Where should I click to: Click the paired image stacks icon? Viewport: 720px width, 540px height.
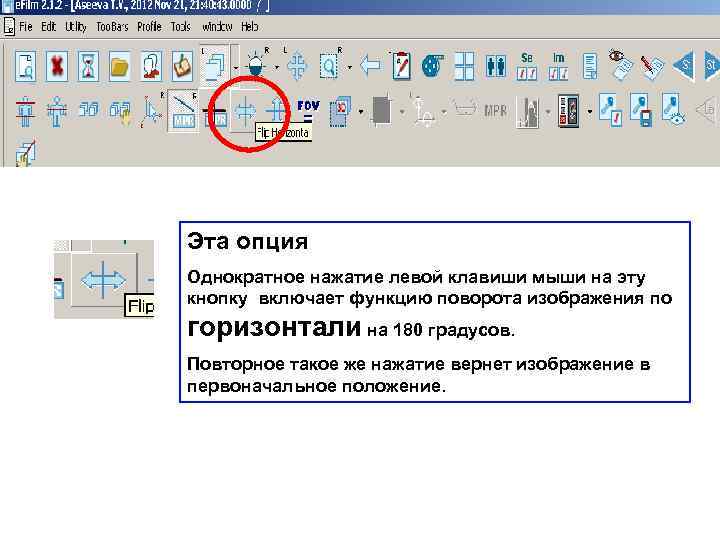click(x=88, y=110)
